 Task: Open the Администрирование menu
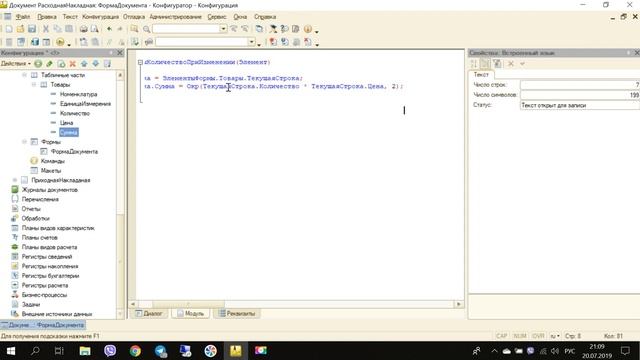tap(176, 17)
